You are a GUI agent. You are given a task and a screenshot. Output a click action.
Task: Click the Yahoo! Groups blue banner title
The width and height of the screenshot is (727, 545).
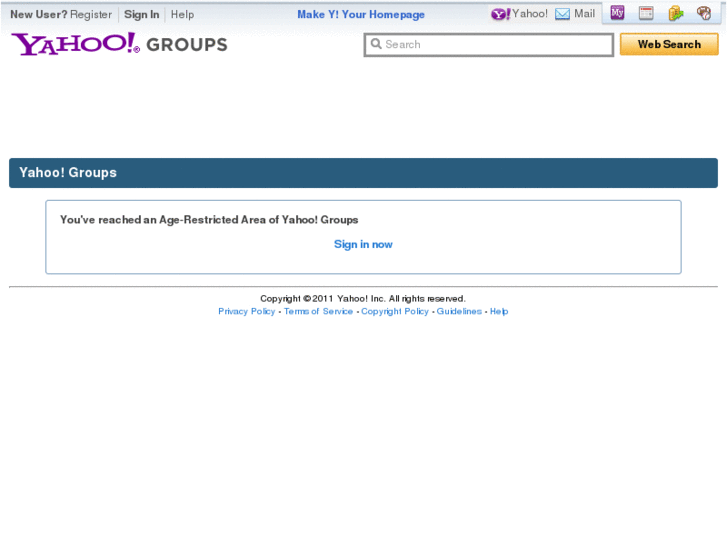(x=68, y=173)
